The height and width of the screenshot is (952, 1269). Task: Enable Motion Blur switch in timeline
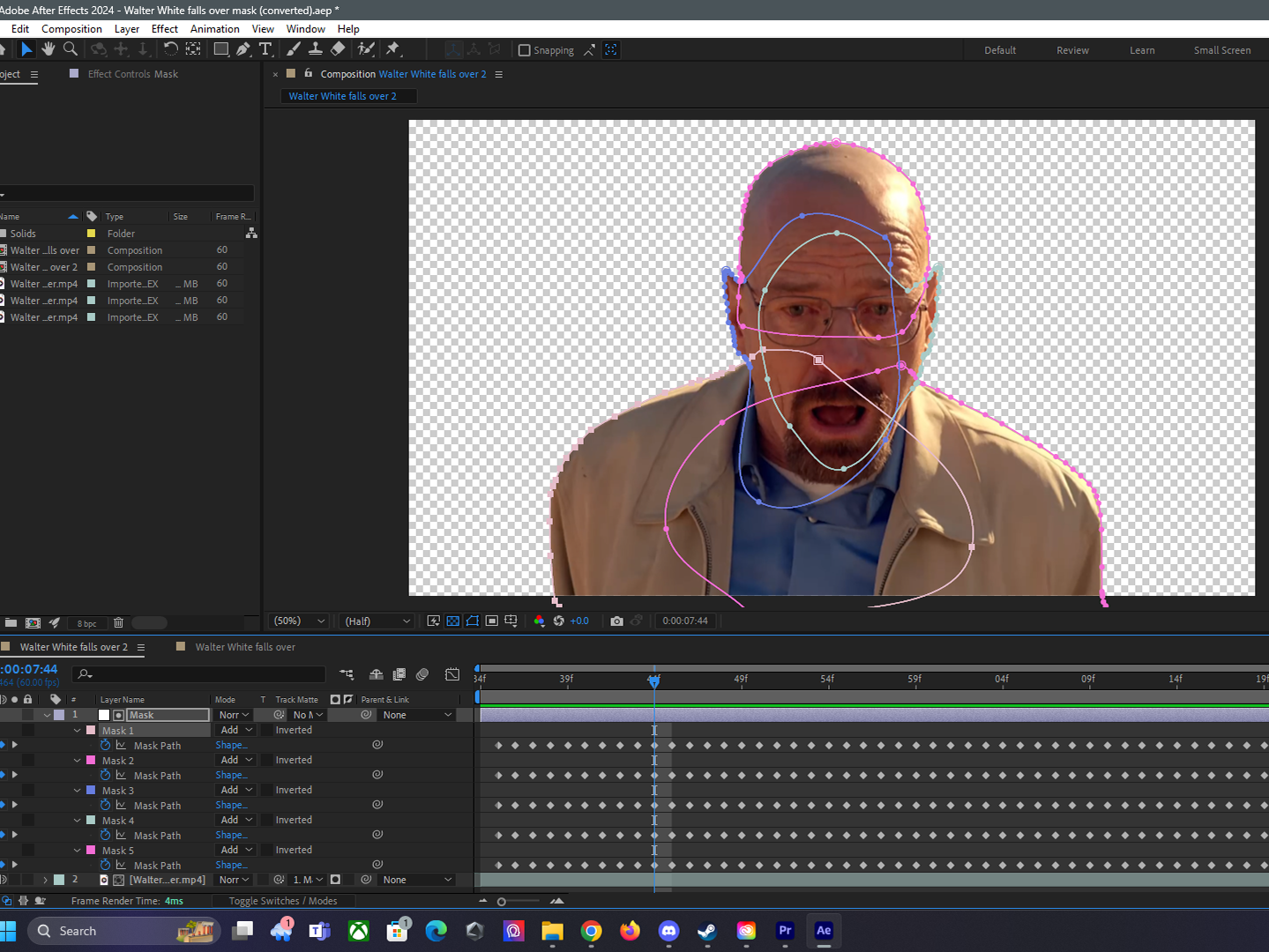pyautogui.click(x=422, y=674)
